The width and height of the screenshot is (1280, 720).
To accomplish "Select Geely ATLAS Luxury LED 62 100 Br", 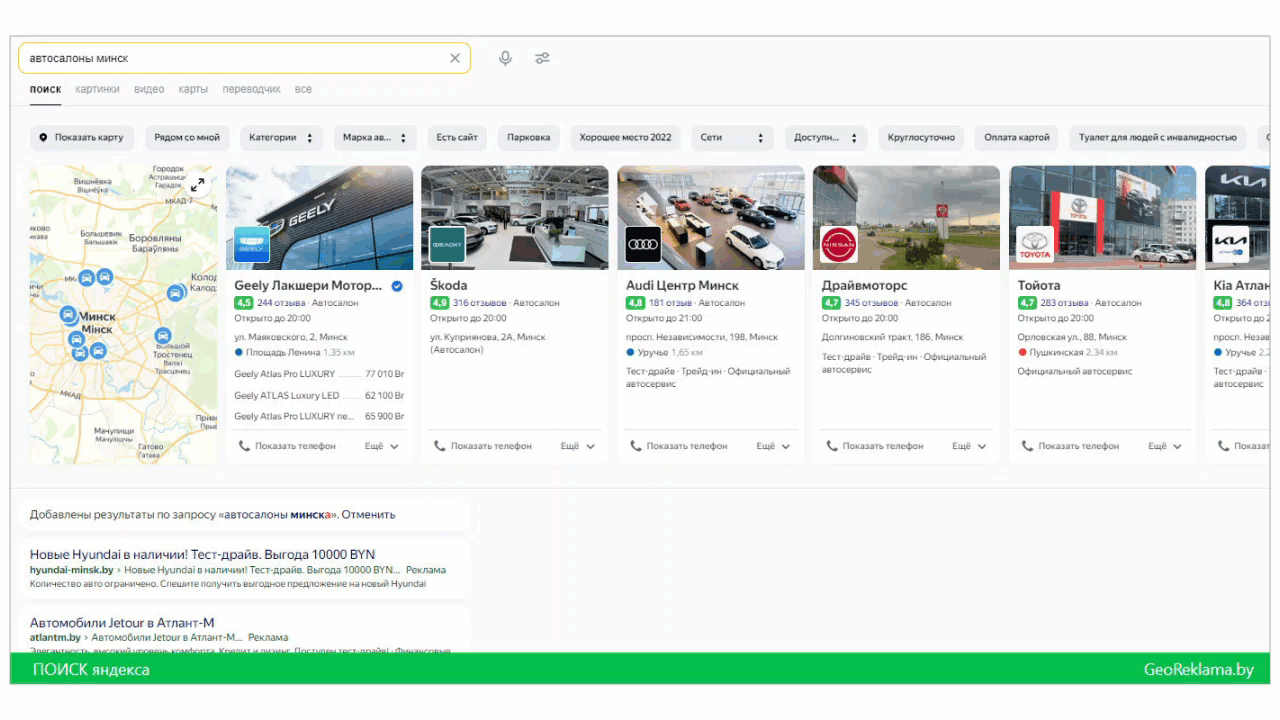I will click(319, 395).
